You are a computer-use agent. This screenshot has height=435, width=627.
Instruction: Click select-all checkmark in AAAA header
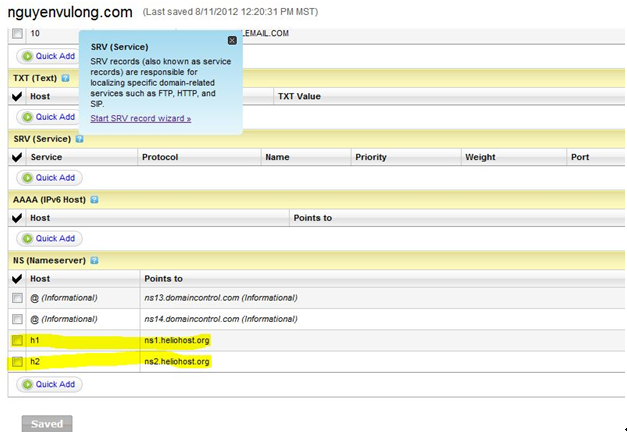(17, 218)
